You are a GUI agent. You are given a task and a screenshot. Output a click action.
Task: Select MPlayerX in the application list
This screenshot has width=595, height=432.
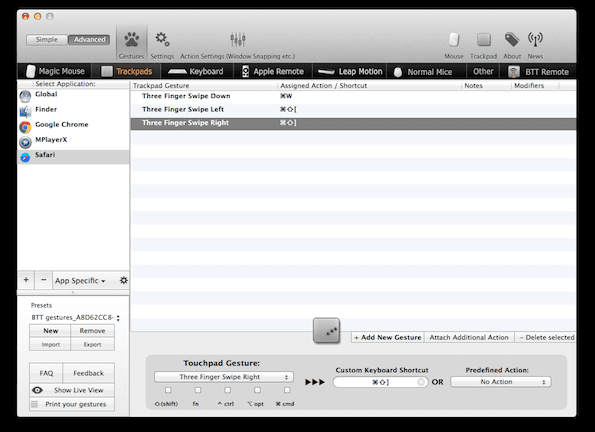coord(73,141)
